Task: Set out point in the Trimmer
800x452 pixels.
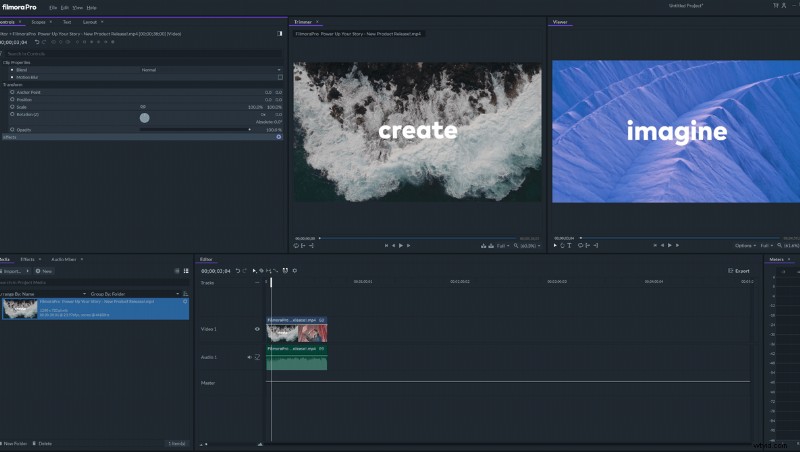Action: click(x=311, y=245)
